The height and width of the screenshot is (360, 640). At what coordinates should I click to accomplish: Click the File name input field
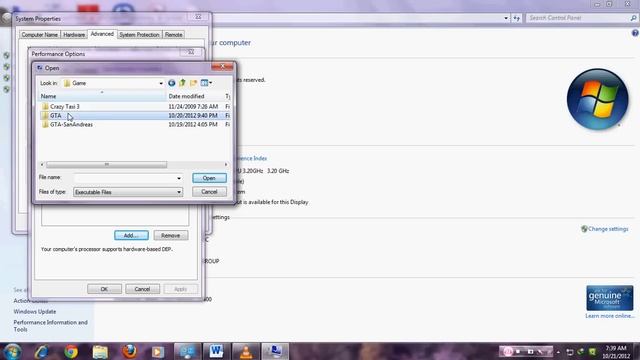click(x=125, y=178)
